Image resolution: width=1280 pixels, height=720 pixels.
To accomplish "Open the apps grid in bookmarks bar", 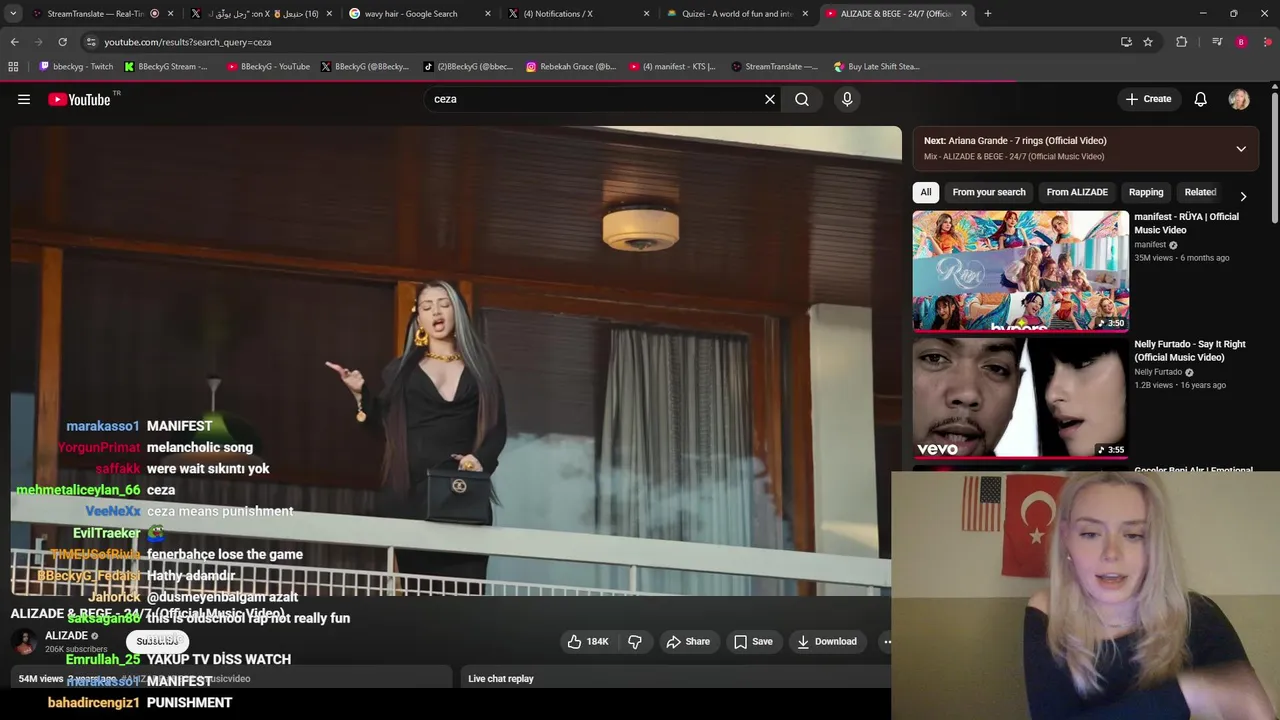I will 13,67.
